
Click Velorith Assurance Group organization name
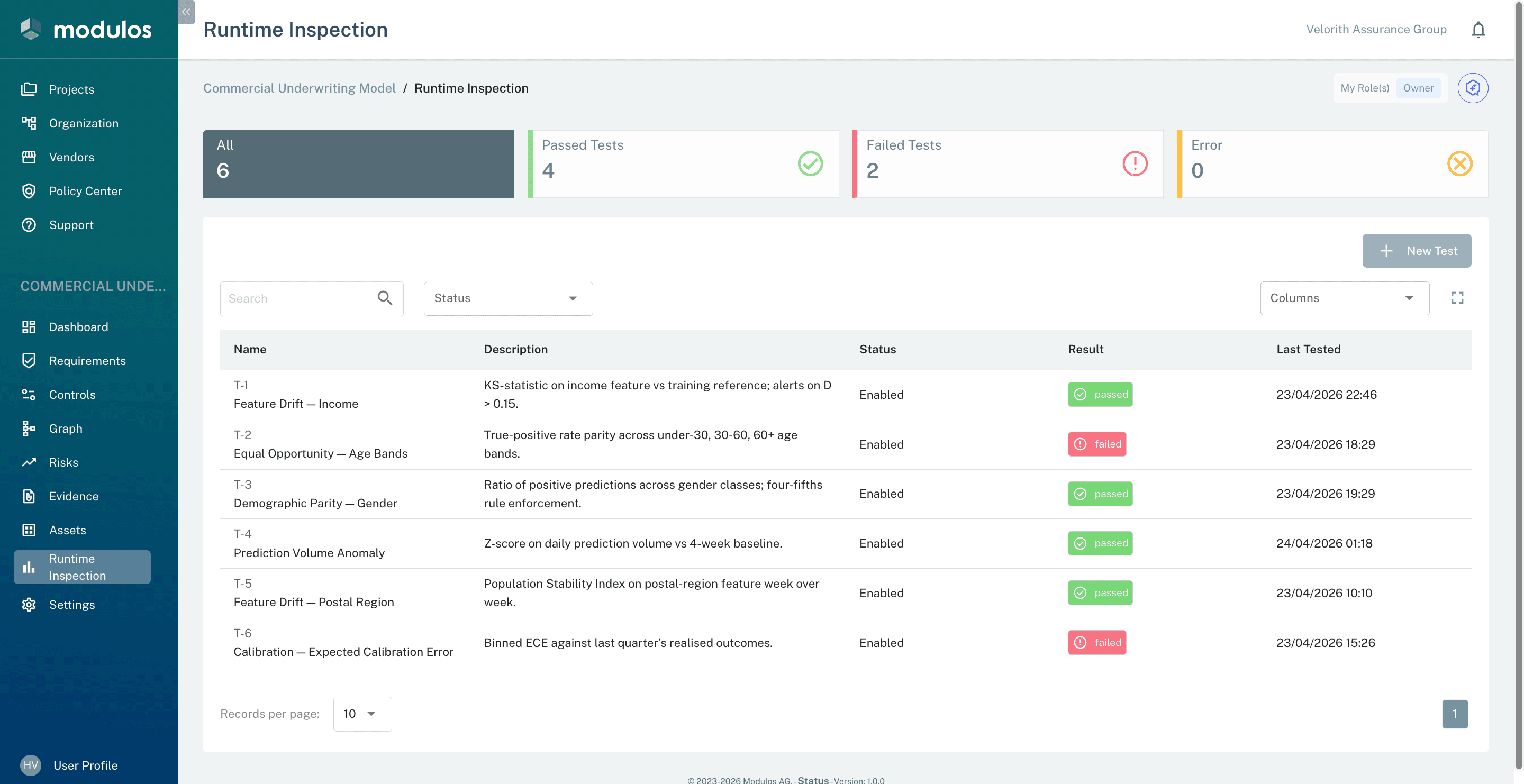click(x=1376, y=30)
